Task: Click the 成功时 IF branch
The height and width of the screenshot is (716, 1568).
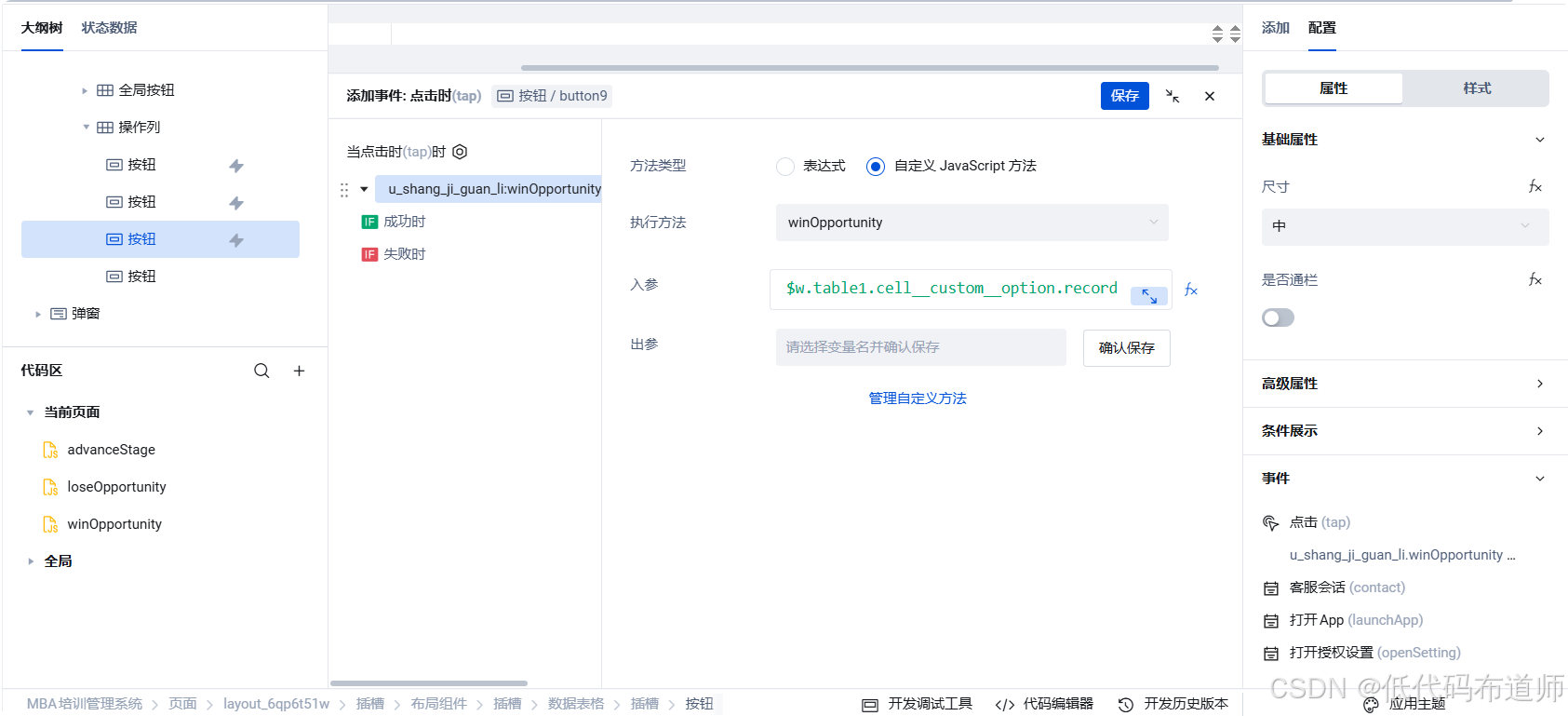Action: 394,222
